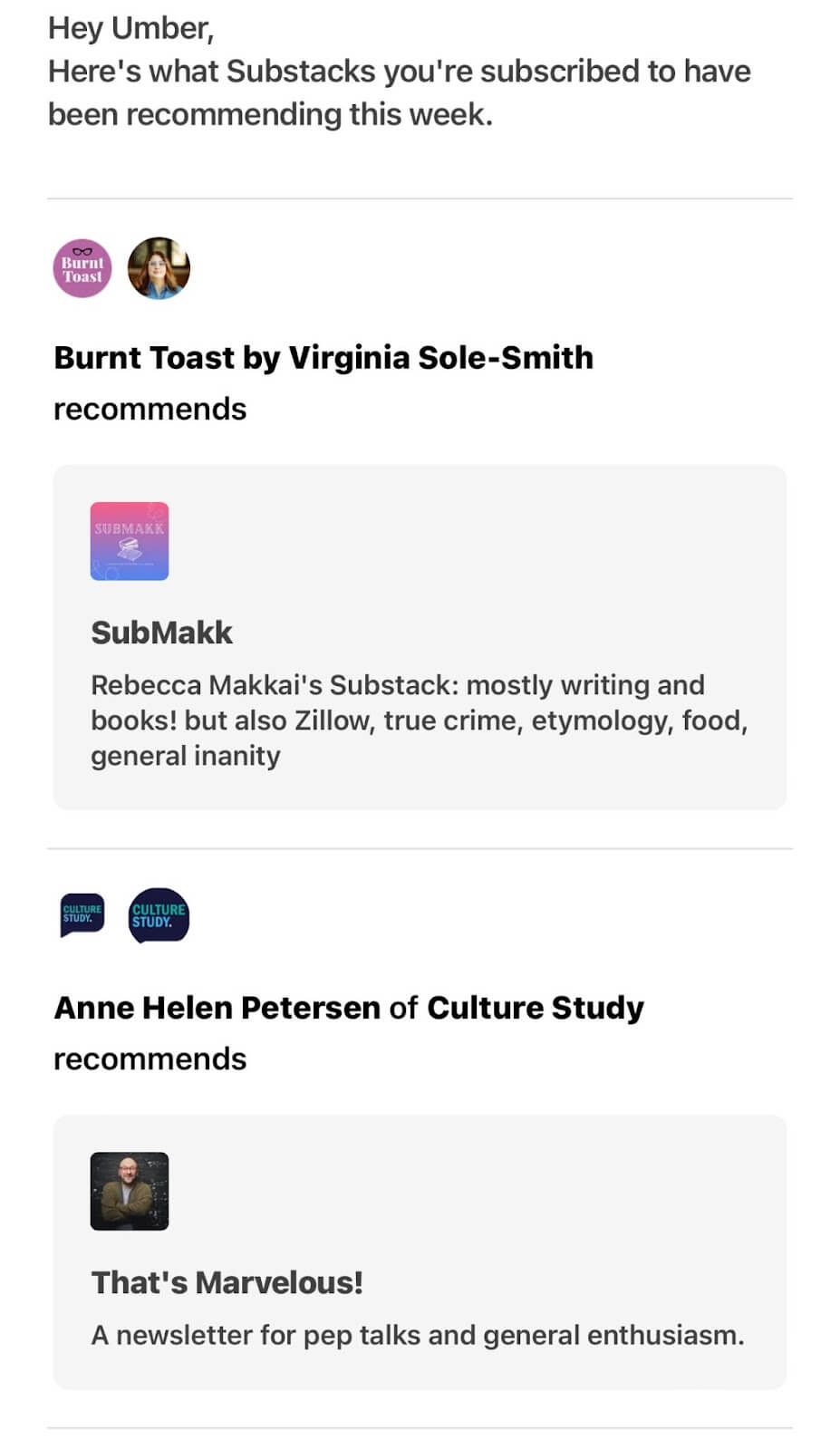Viewport: 840px width, 1450px height.
Task: Tap Virginia Sole-Smith's profile photo
Action: (159, 268)
